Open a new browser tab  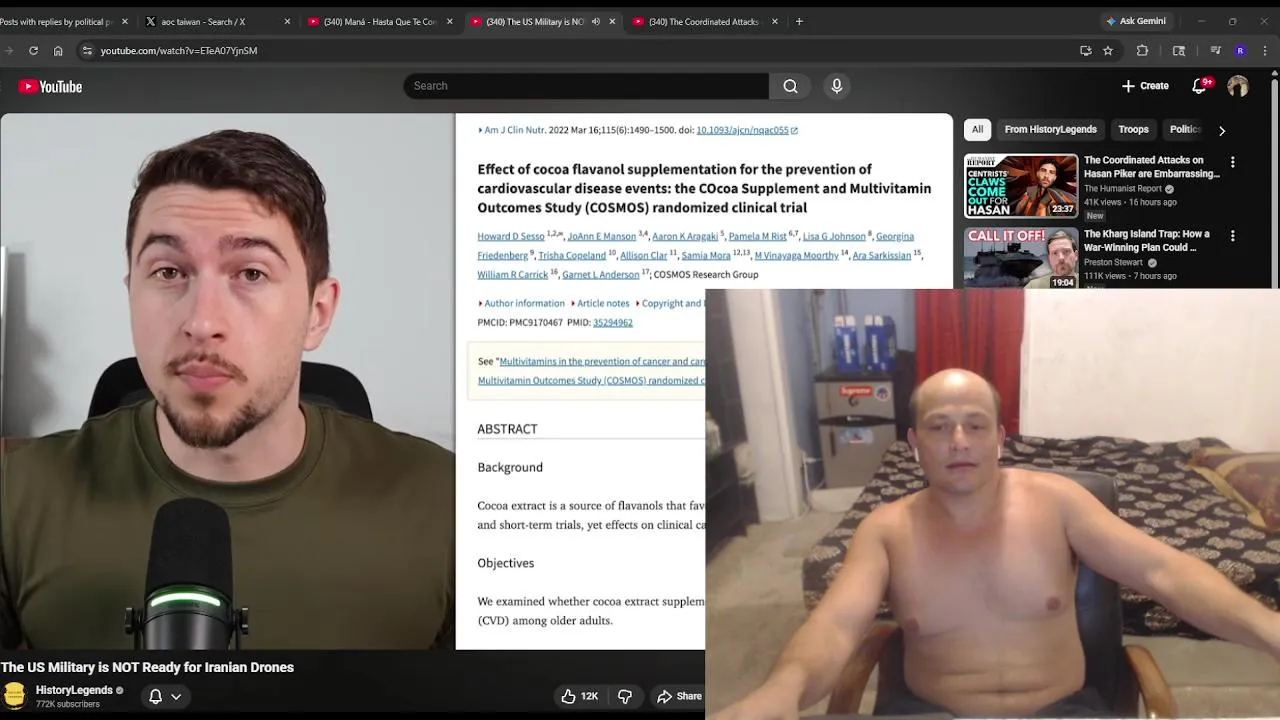point(798,21)
